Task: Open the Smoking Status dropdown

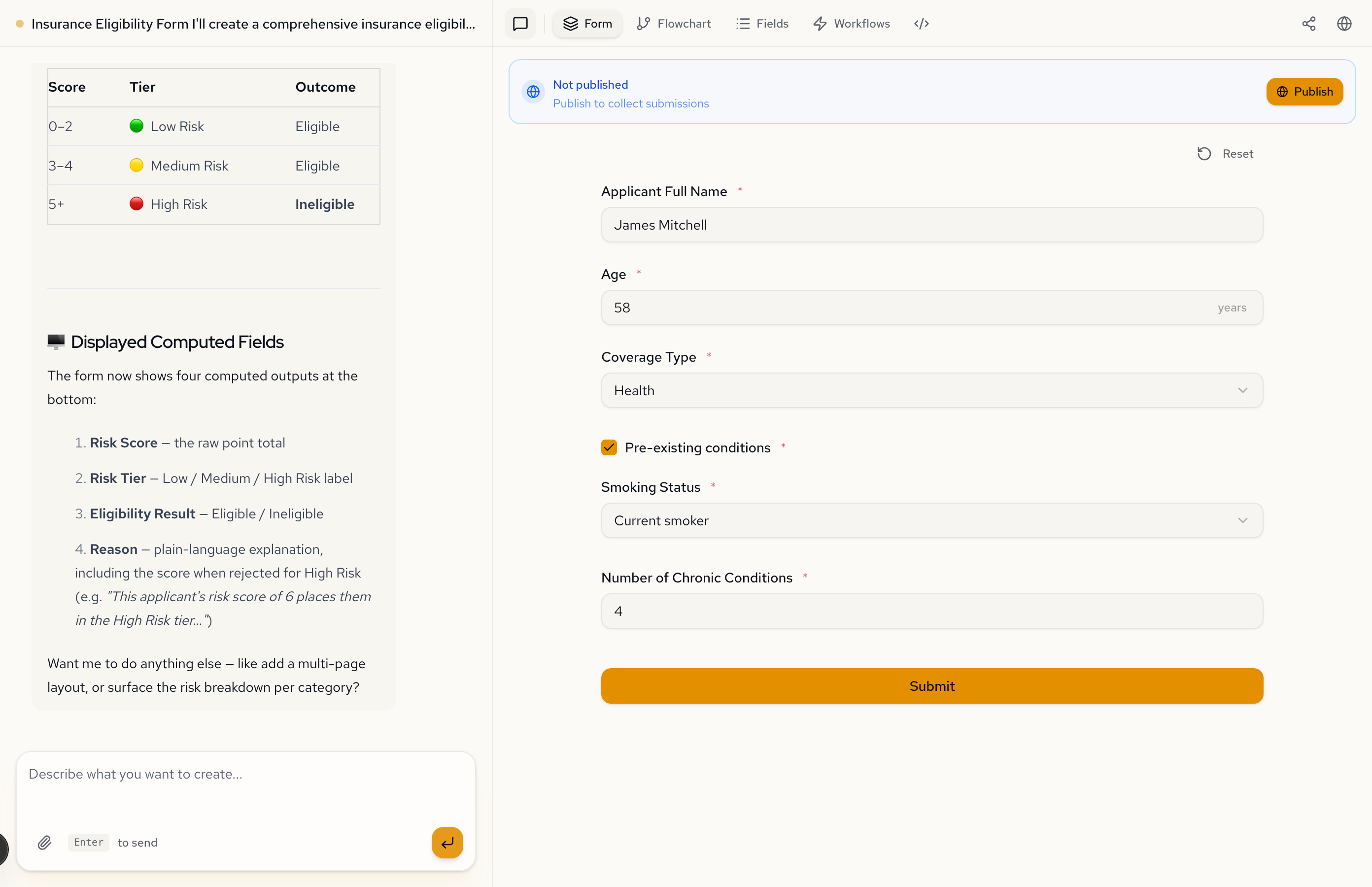Action: 931,521
